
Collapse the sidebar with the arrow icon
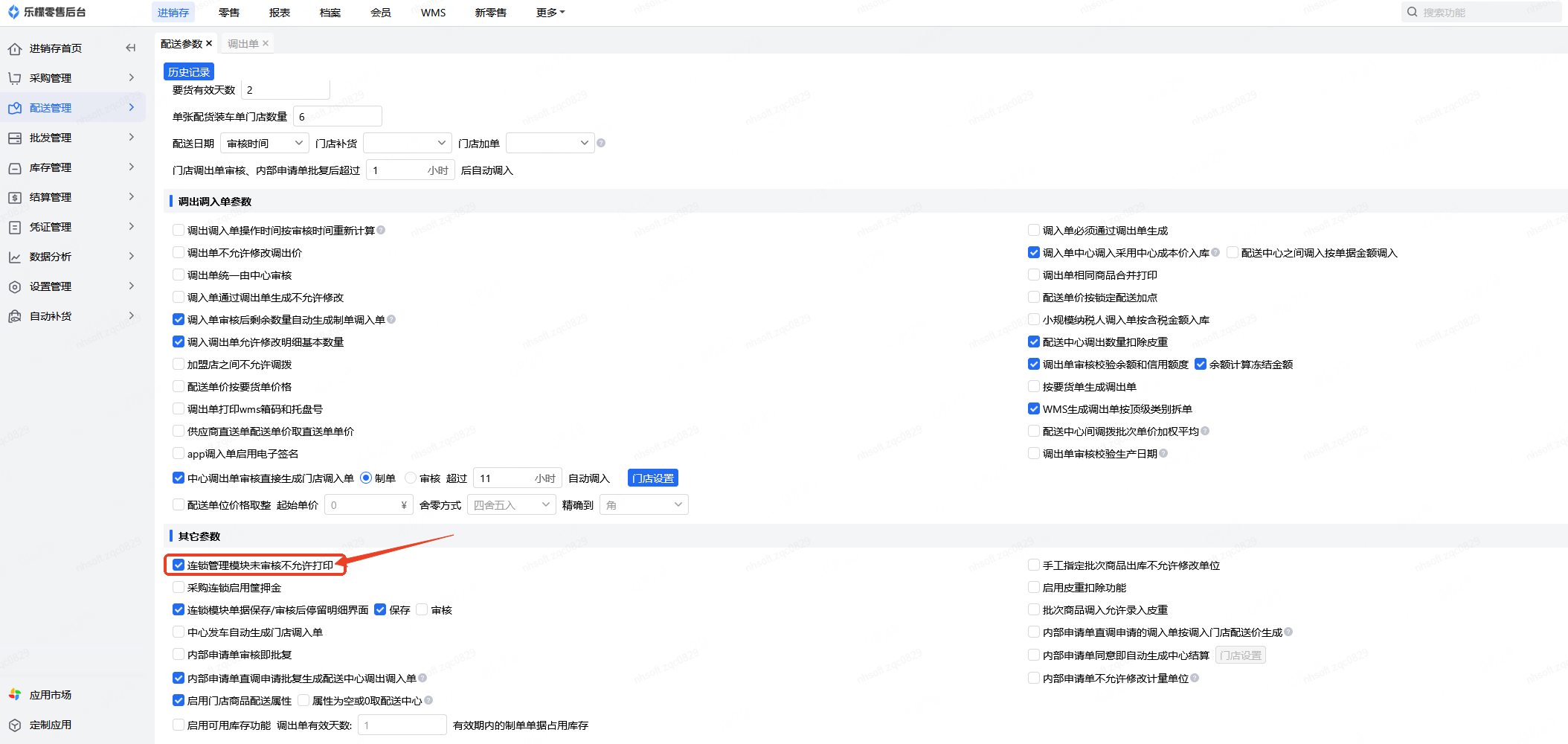pyautogui.click(x=131, y=48)
